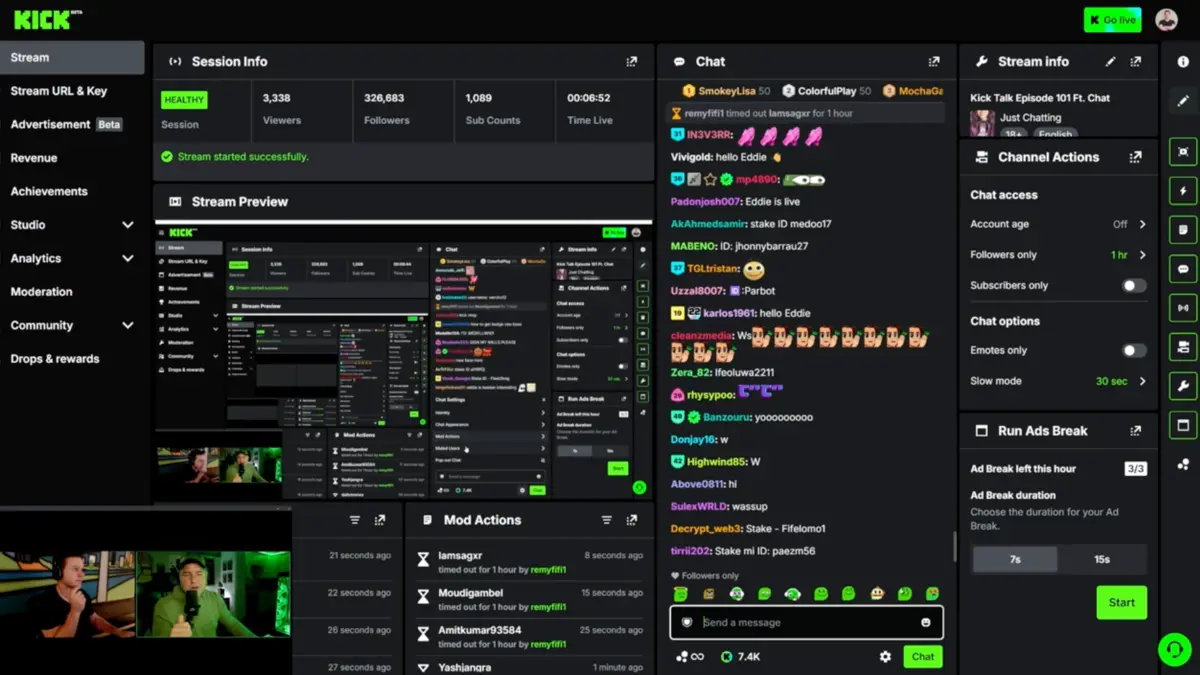Click pencil edit icon in Stream info header
The height and width of the screenshot is (675, 1200).
[1110, 62]
